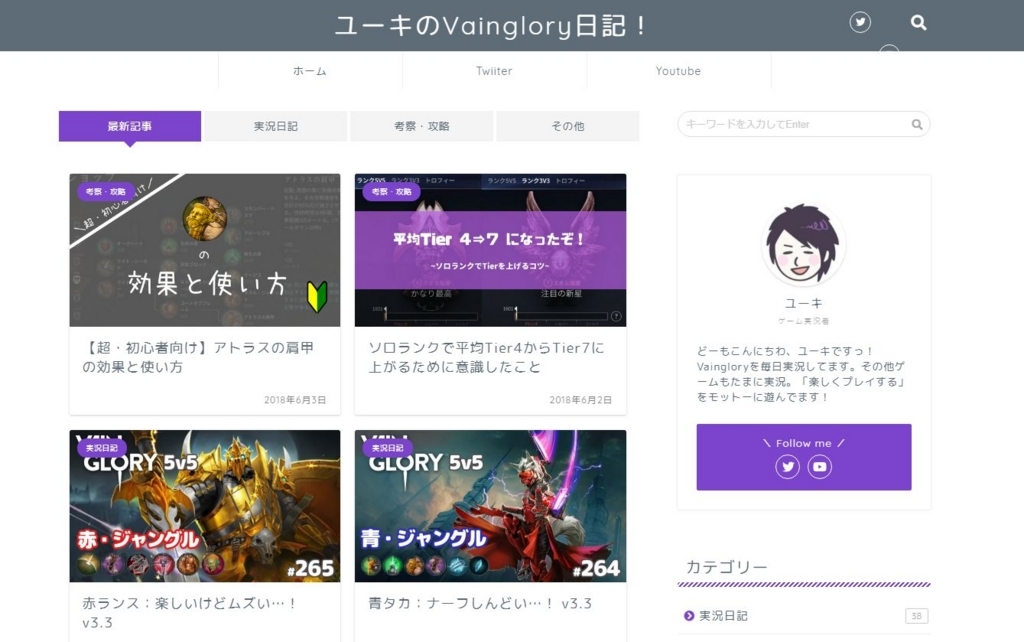Viewport: 1024px width, 642px height.
Task: Open Twiiter navigation item
Action: (x=494, y=71)
